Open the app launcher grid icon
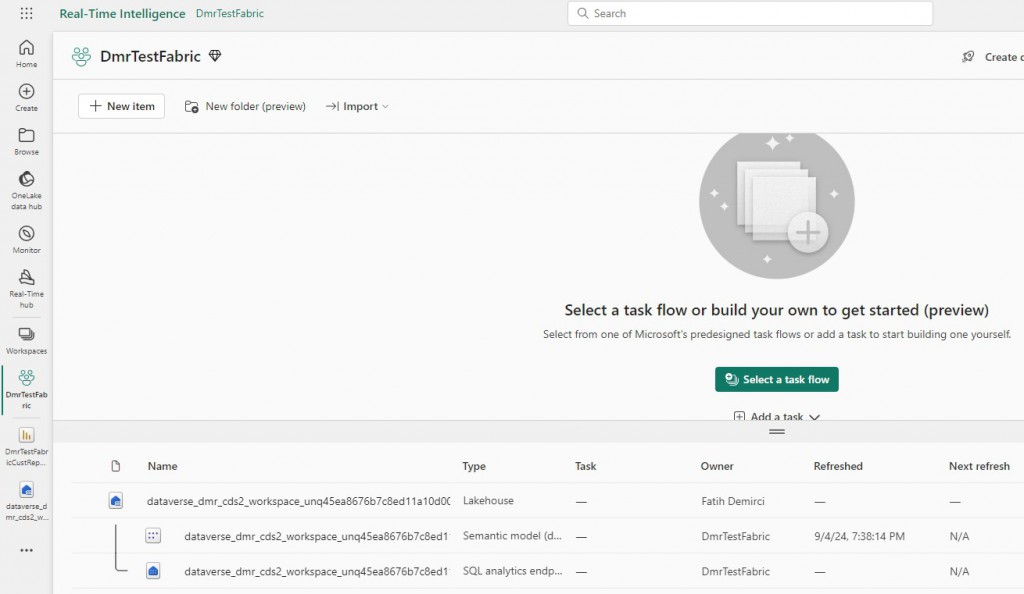 click(x=26, y=13)
